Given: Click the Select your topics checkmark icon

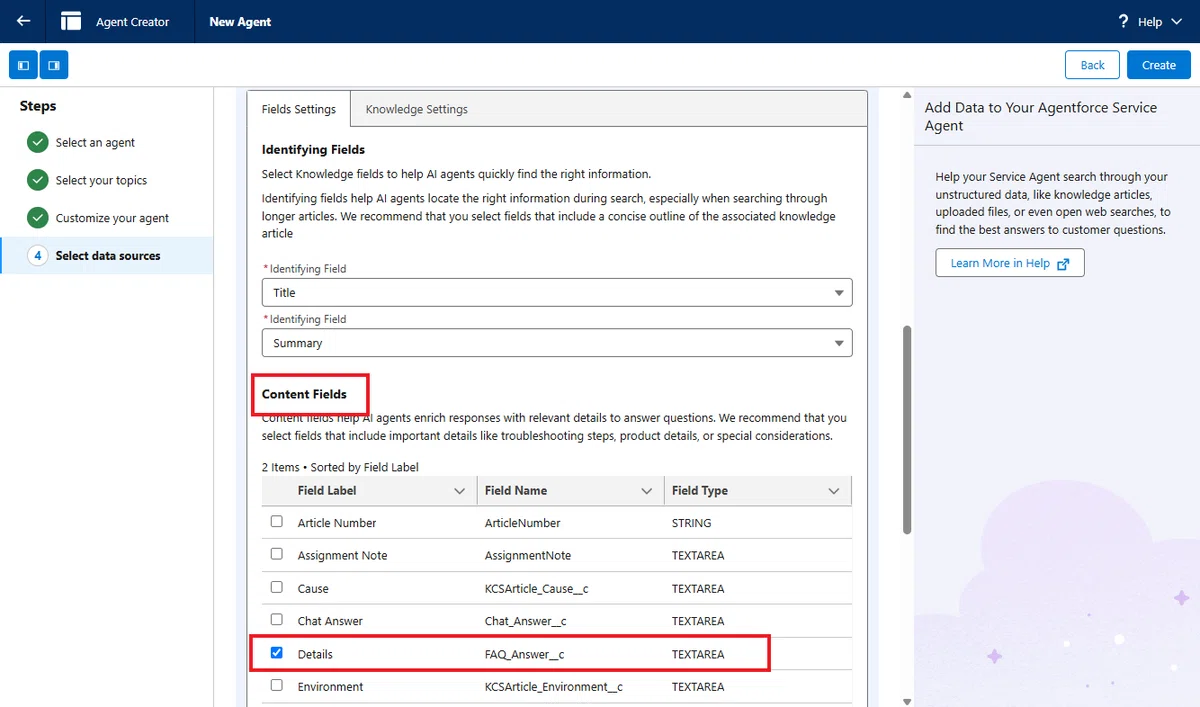Looking at the screenshot, I should click(x=38, y=180).
